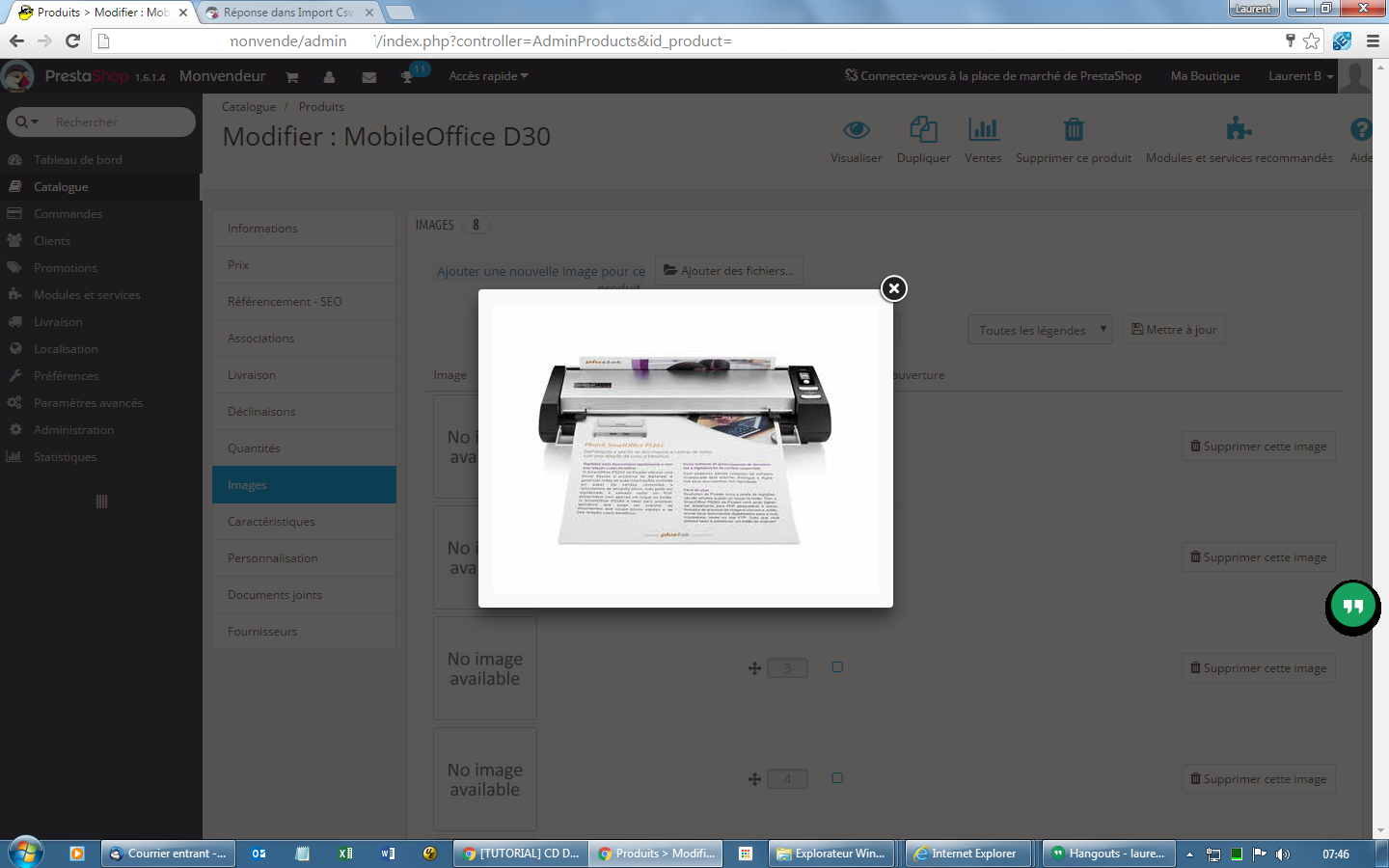Open the Aide help icon
Image resolution: width=1389 pixels, height=868 pixels.
pyautogui.click(x=1361, y=129)
